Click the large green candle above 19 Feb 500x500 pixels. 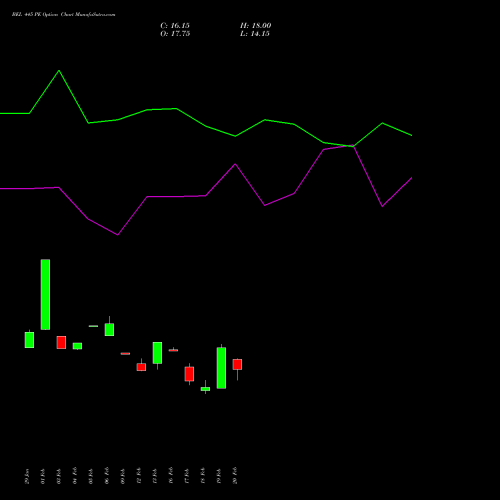pyautogui.click(x=221, y=368)
